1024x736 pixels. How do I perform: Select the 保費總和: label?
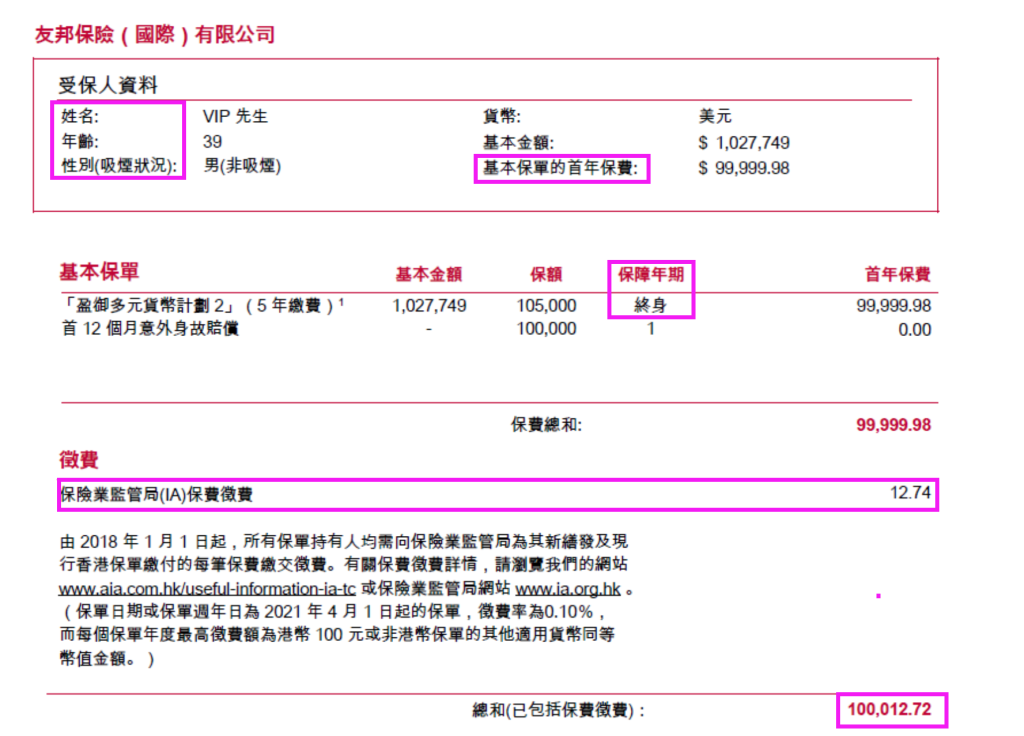point(546,425)
